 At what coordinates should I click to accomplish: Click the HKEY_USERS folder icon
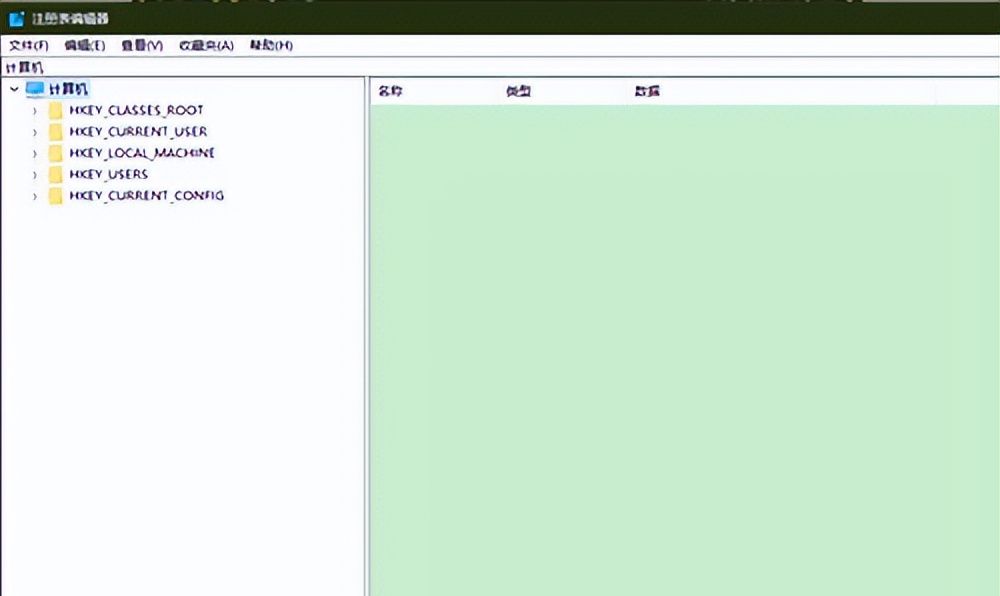point(56,174)
